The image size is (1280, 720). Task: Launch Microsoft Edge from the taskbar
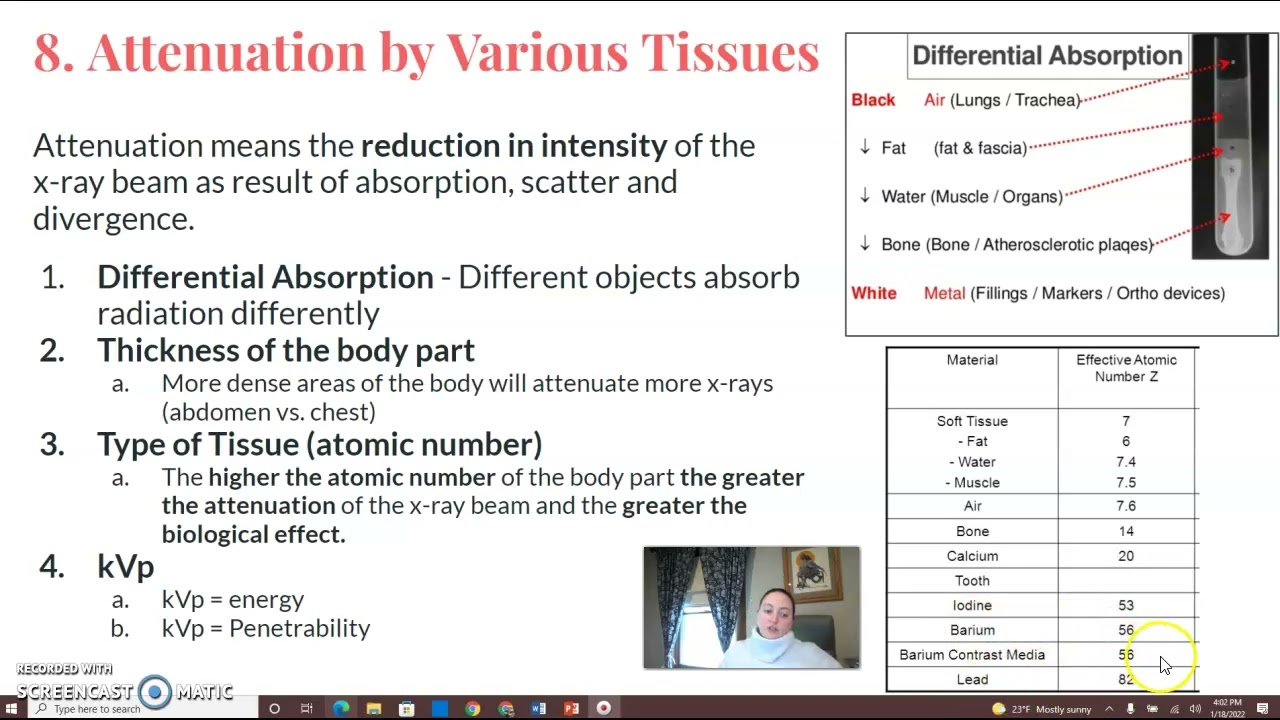tap(341, 709)
